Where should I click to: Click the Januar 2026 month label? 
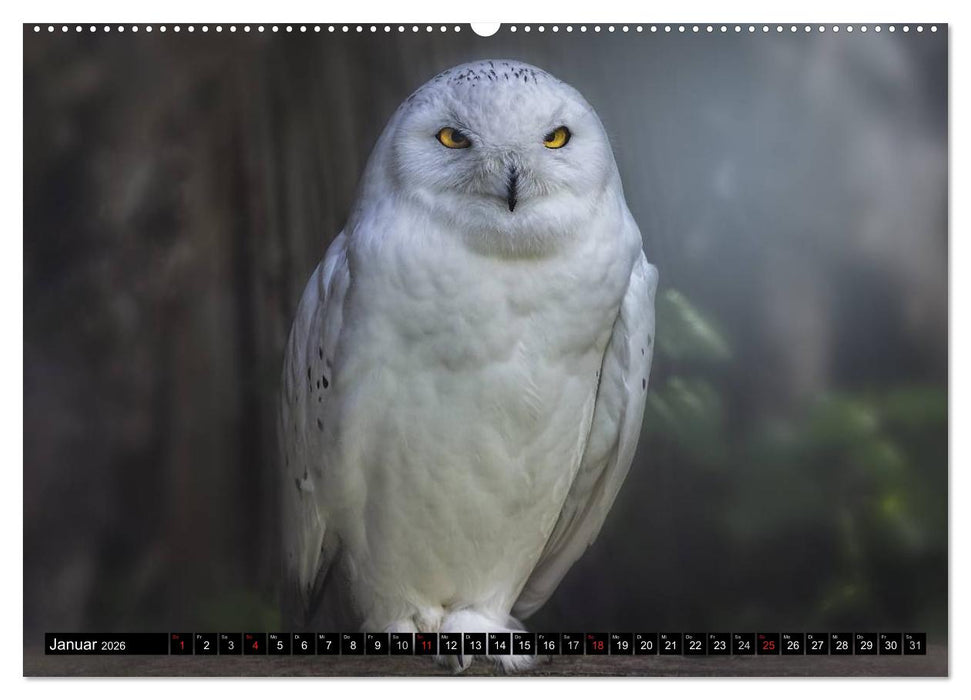tap(88, 645)
